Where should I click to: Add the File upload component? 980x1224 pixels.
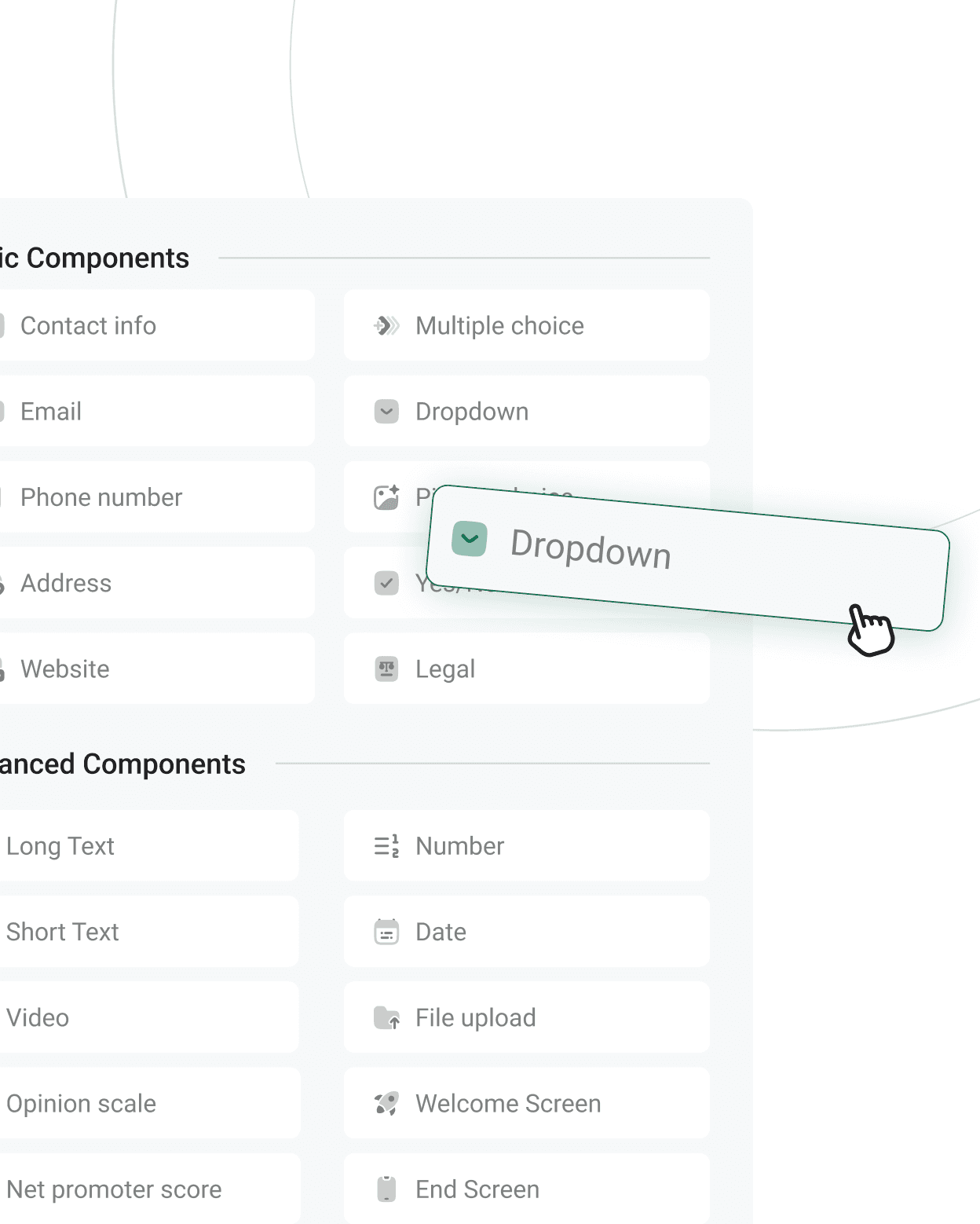point(527,1017)
